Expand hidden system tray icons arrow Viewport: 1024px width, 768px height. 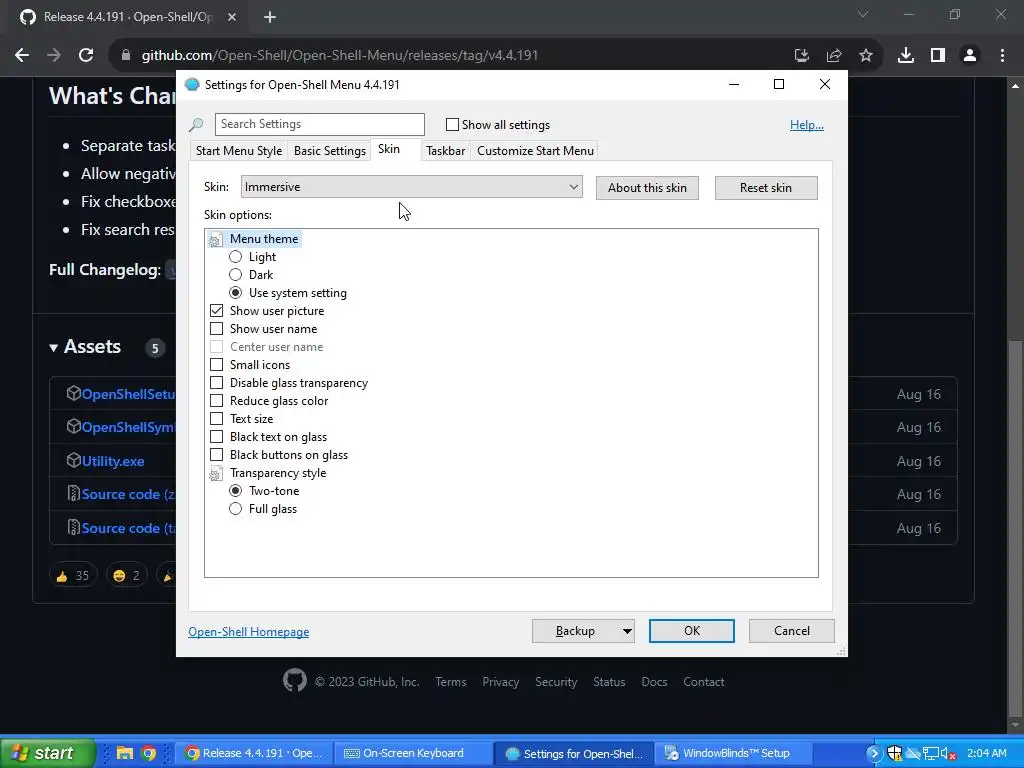pyautogui.click(x=874, y=753)
